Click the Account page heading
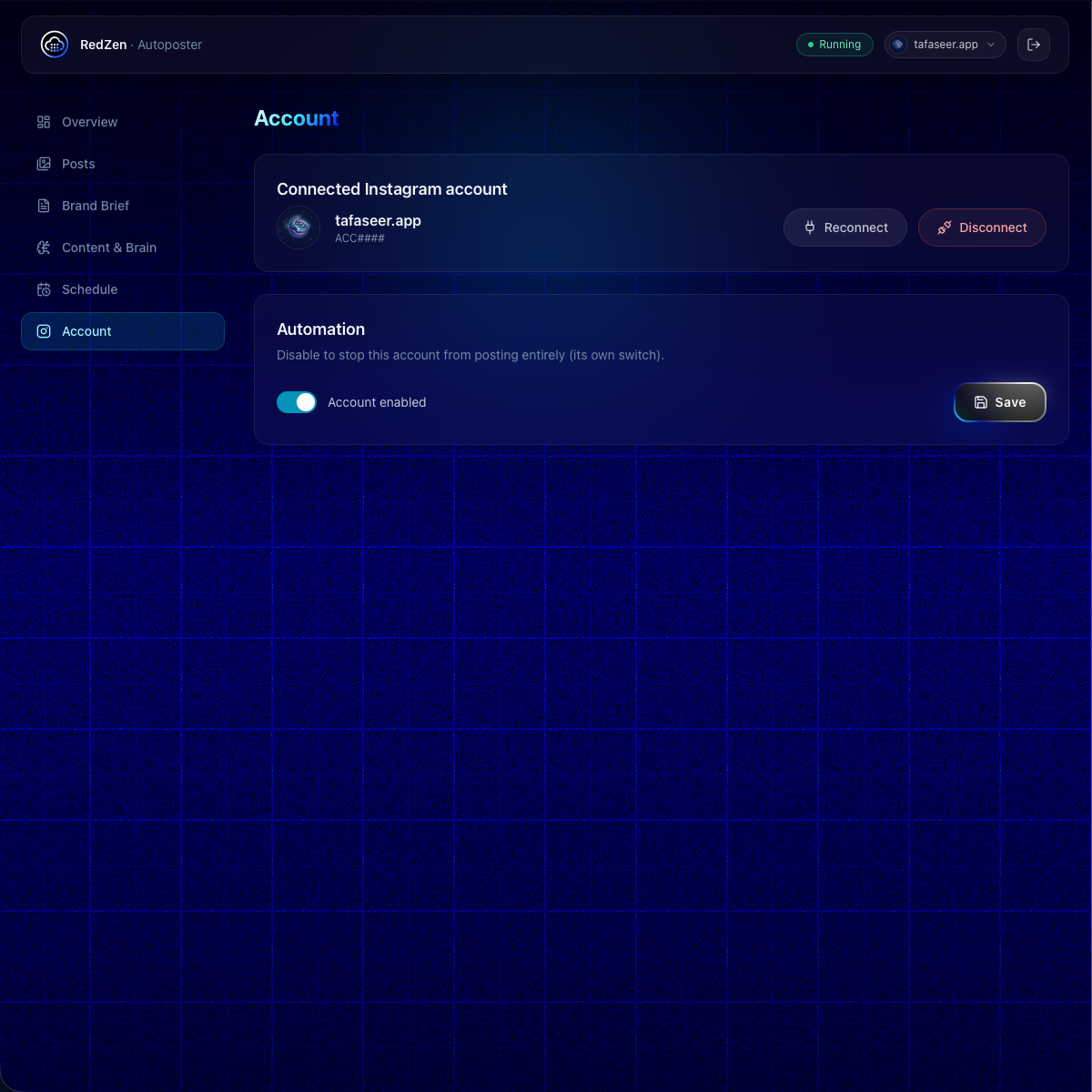The height and width of the screenshot is (1092, 1092). (297, 118)
